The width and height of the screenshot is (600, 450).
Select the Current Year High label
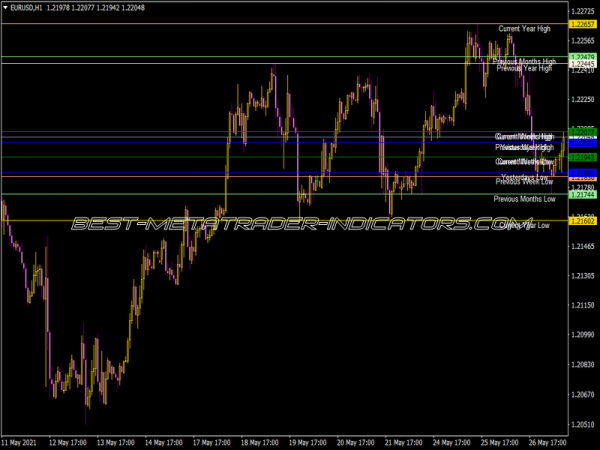click(524, 29)
